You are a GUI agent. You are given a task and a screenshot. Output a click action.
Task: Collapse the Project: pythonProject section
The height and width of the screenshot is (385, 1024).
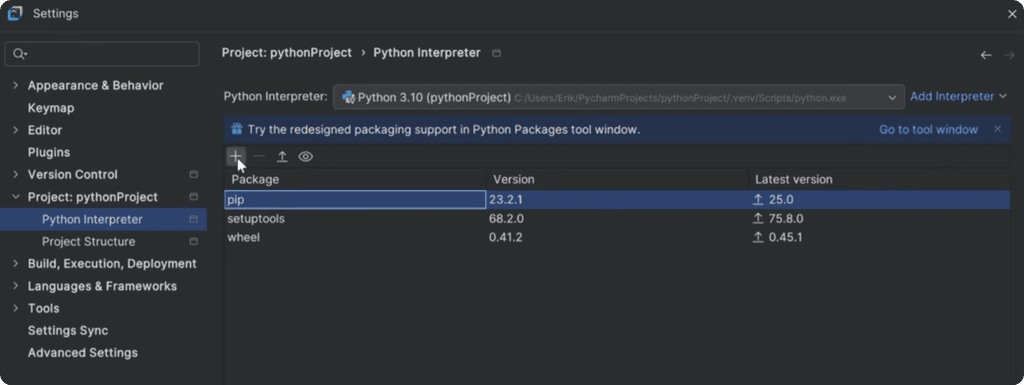click(16, 197)
